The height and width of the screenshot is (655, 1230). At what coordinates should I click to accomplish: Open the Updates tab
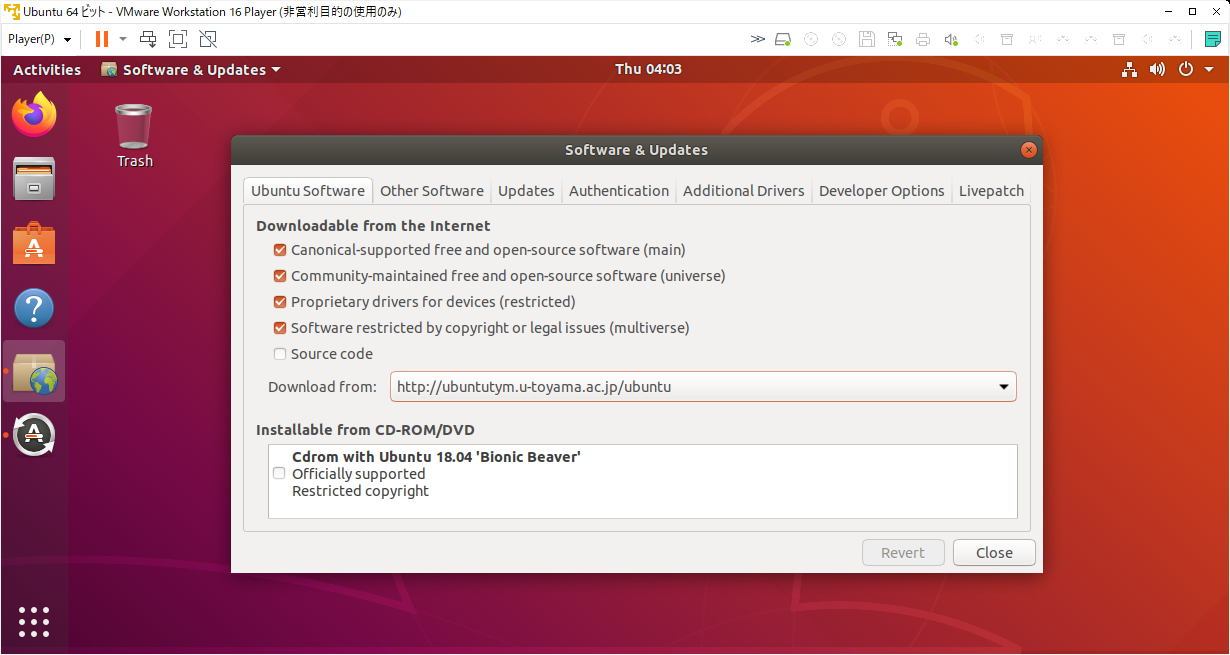[526, 191]
